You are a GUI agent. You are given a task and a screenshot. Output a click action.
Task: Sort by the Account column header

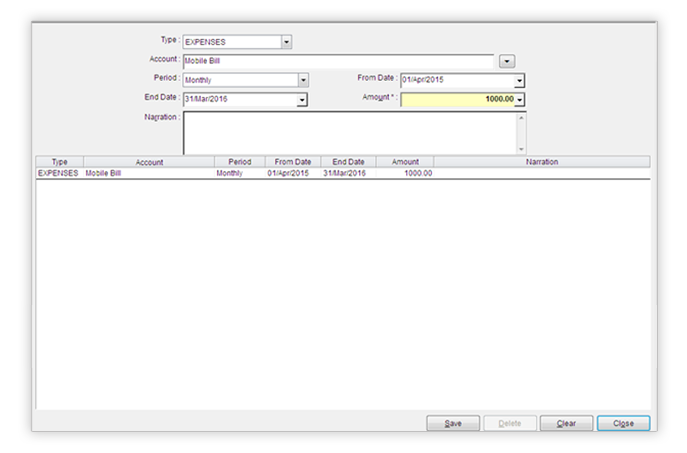[149, 162]
